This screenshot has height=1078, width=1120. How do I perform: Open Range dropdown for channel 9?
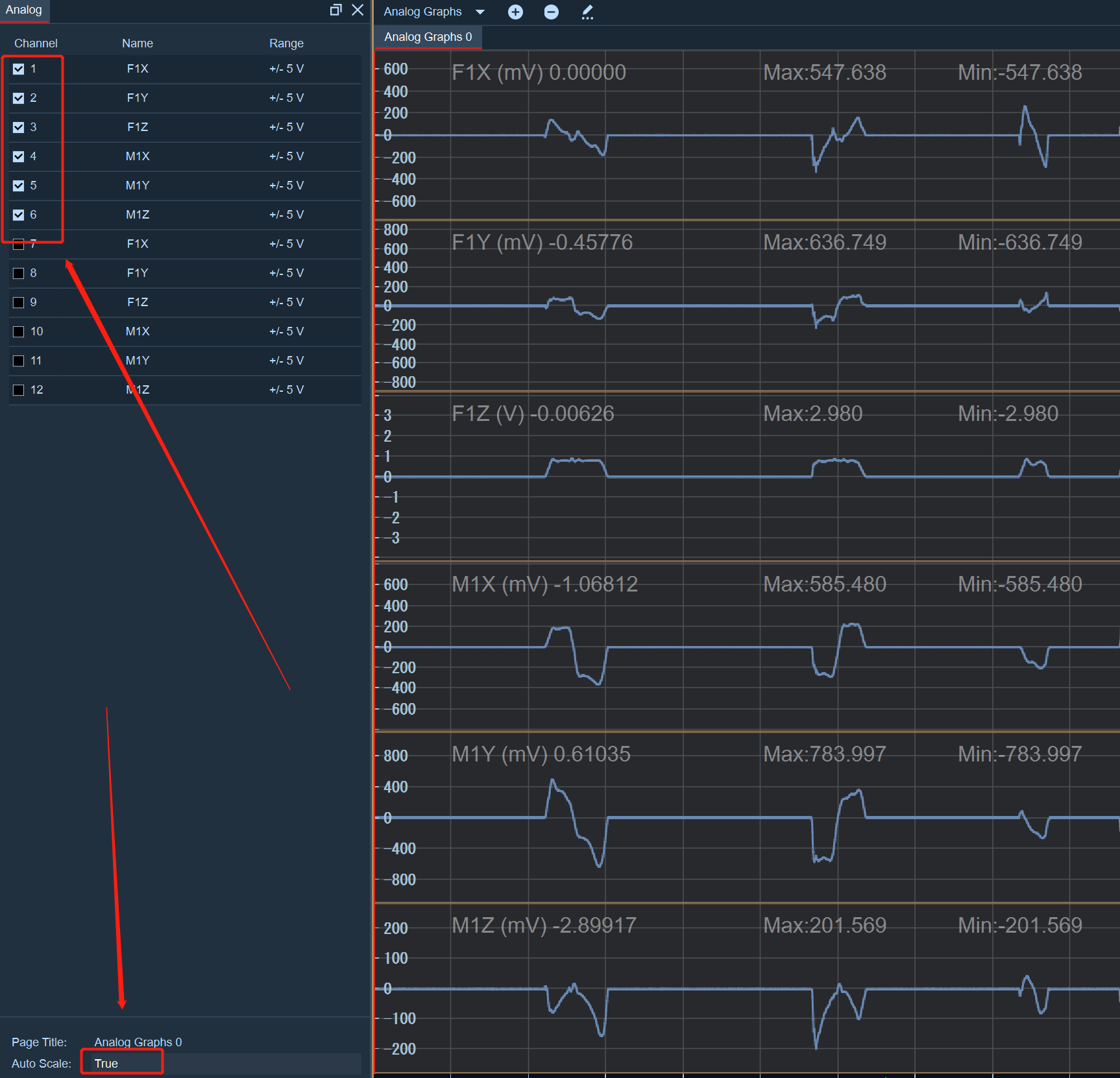click(x=286, y=302)
